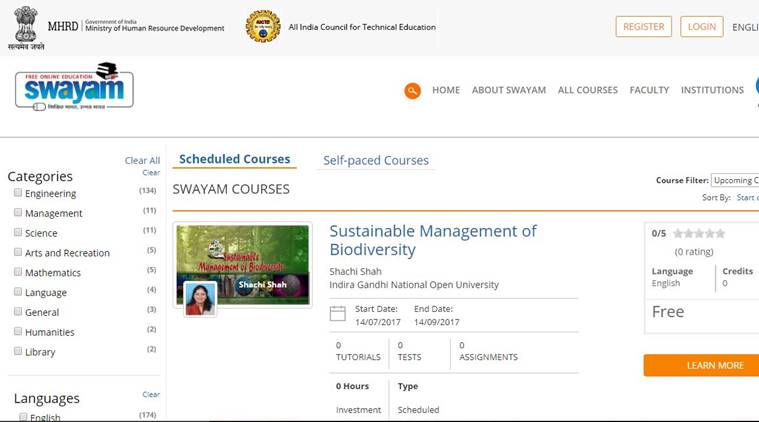Open the Sort By Start date option
This screenshot has width=759, height=422.
coord(747,198)
